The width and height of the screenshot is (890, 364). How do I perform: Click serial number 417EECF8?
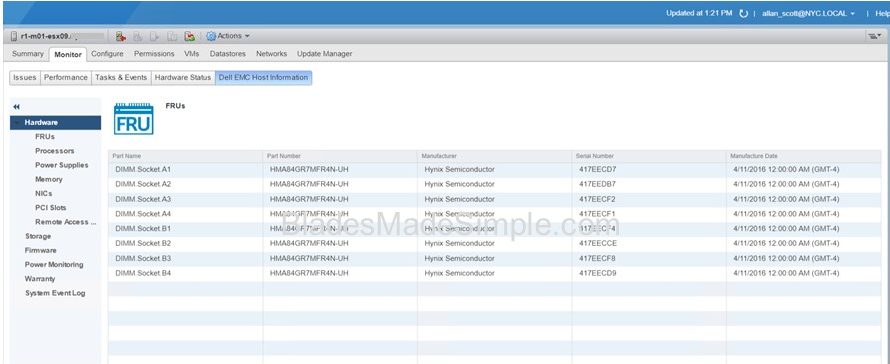point(597,258)
